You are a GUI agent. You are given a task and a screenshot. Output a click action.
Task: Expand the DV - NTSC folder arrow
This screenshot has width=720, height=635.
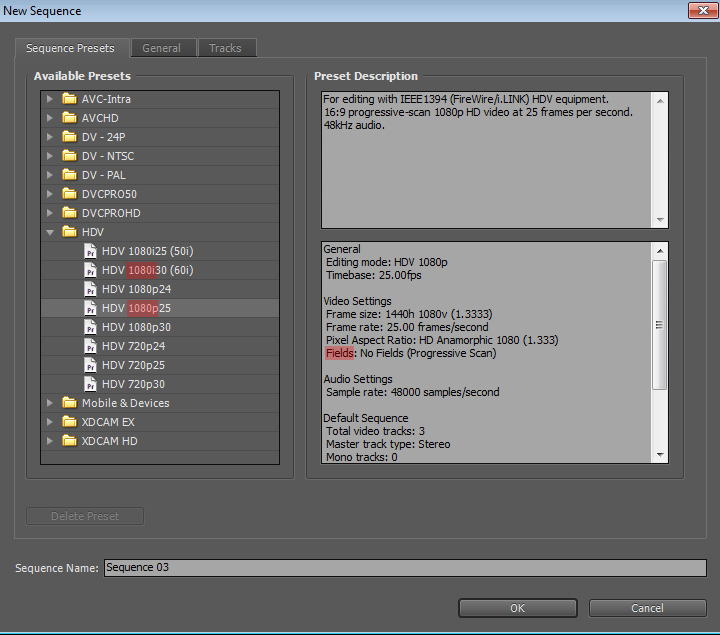(50, 156)
